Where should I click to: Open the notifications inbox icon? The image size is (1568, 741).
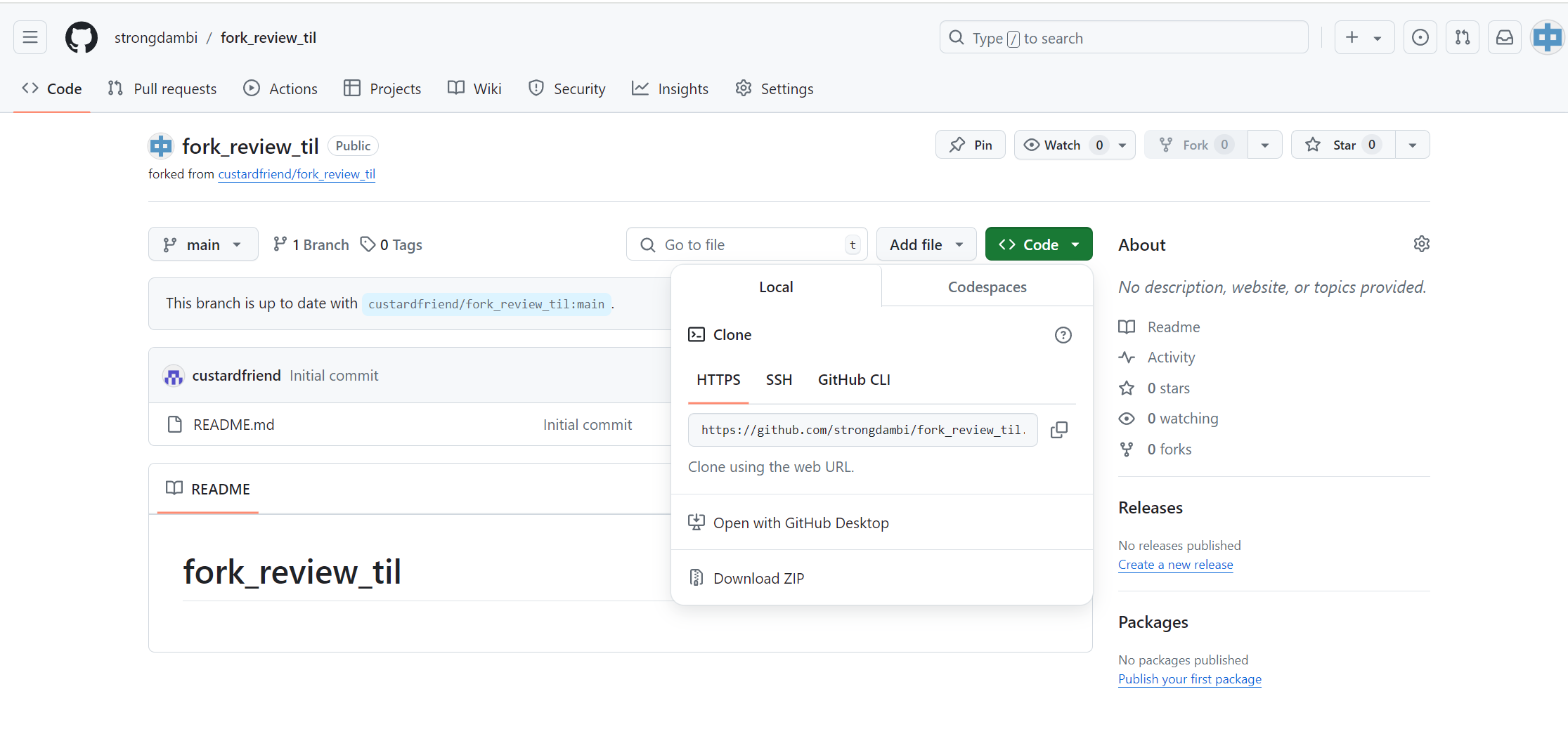(1505, 37)
